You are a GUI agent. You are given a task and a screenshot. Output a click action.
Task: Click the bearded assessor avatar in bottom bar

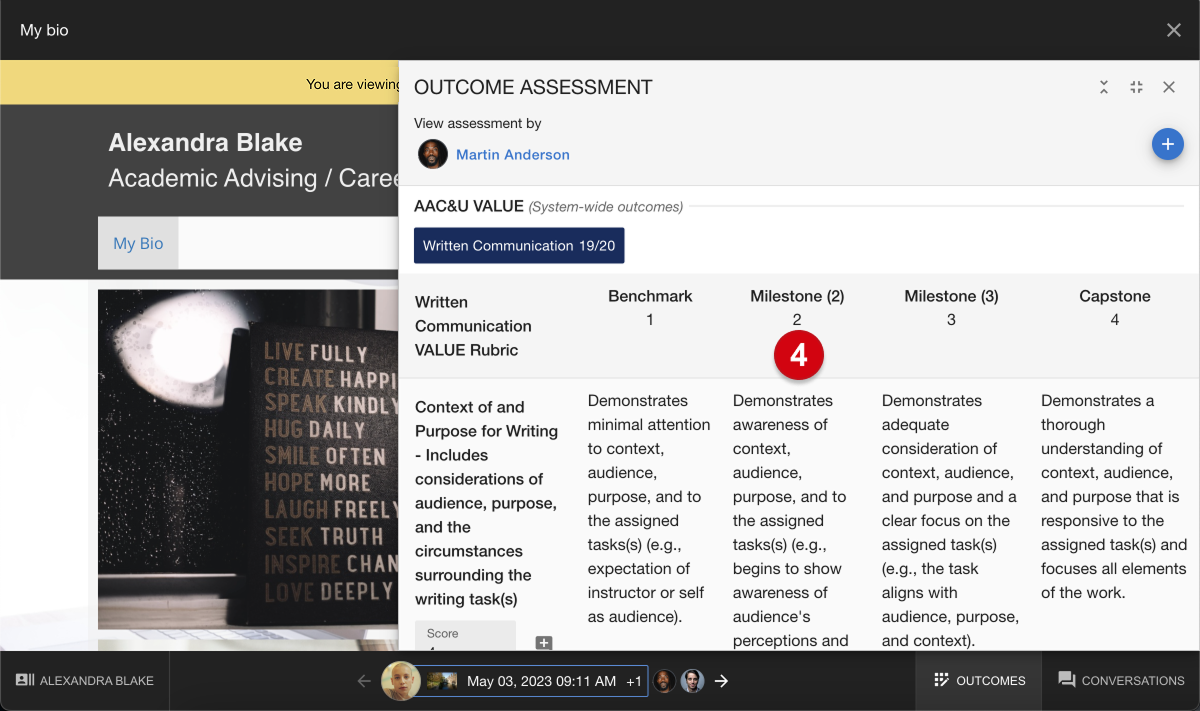[664, 681]
